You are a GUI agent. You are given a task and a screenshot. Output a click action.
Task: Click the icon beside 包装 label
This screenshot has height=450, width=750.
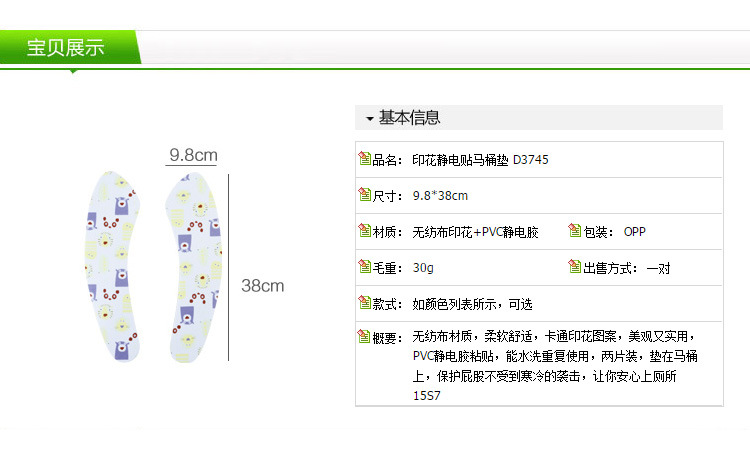(x=575, y=231)
